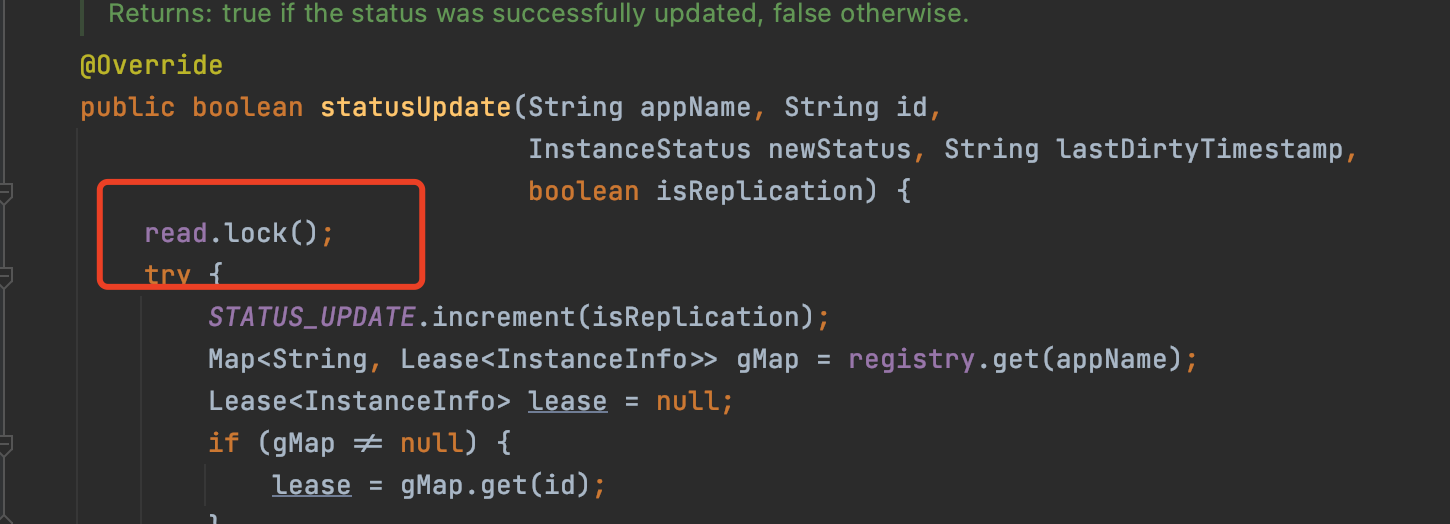
Task: Click the underlined lease assigned from gMap.get(id)
Action: click(x=311, y=485)
